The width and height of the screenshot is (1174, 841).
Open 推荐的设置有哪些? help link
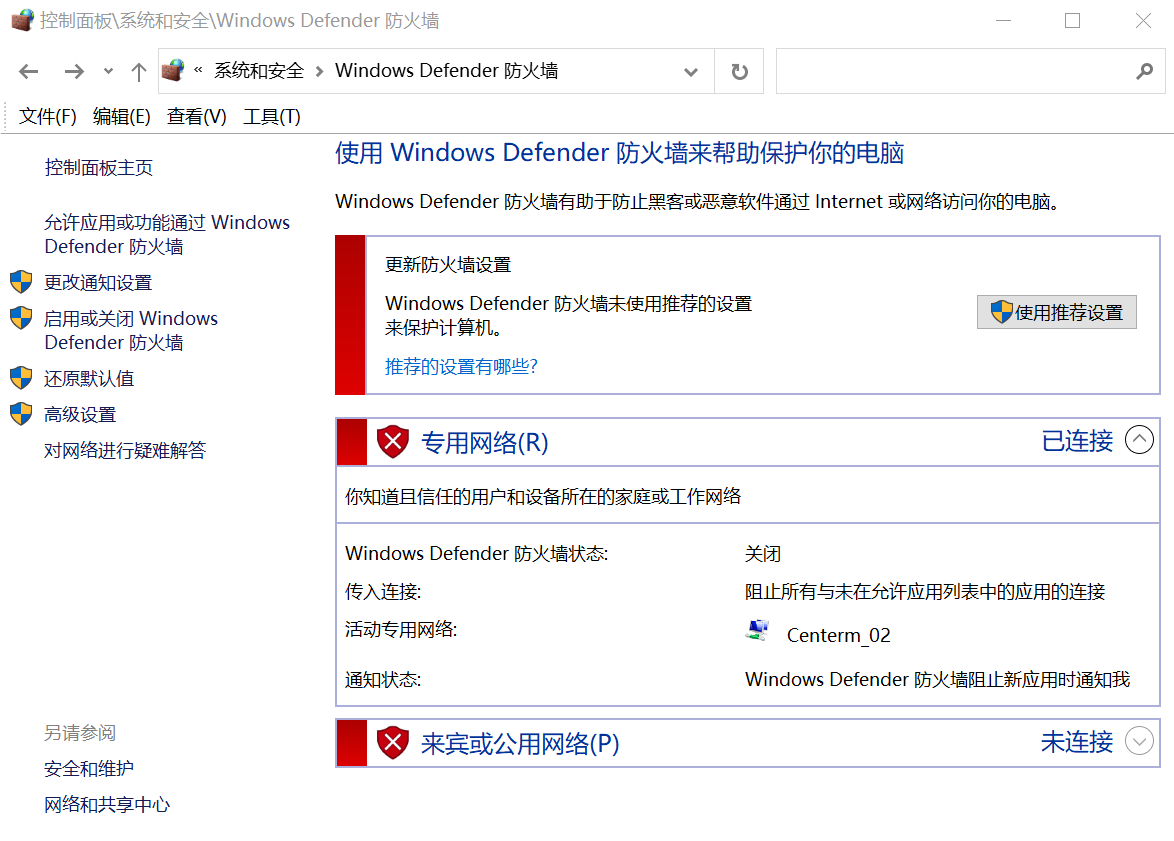tap(461, 366)
